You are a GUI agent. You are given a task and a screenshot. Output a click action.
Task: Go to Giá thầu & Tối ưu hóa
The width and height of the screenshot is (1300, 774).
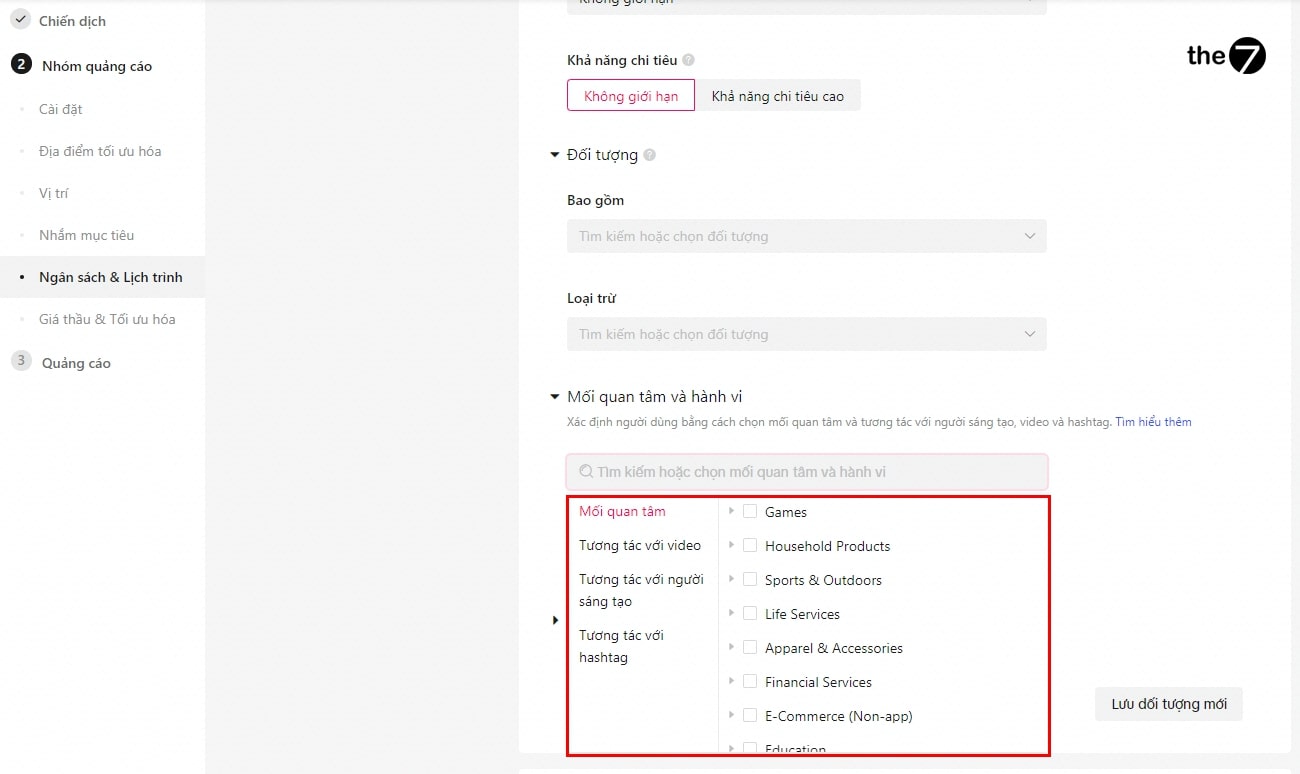tap(107, 319)
